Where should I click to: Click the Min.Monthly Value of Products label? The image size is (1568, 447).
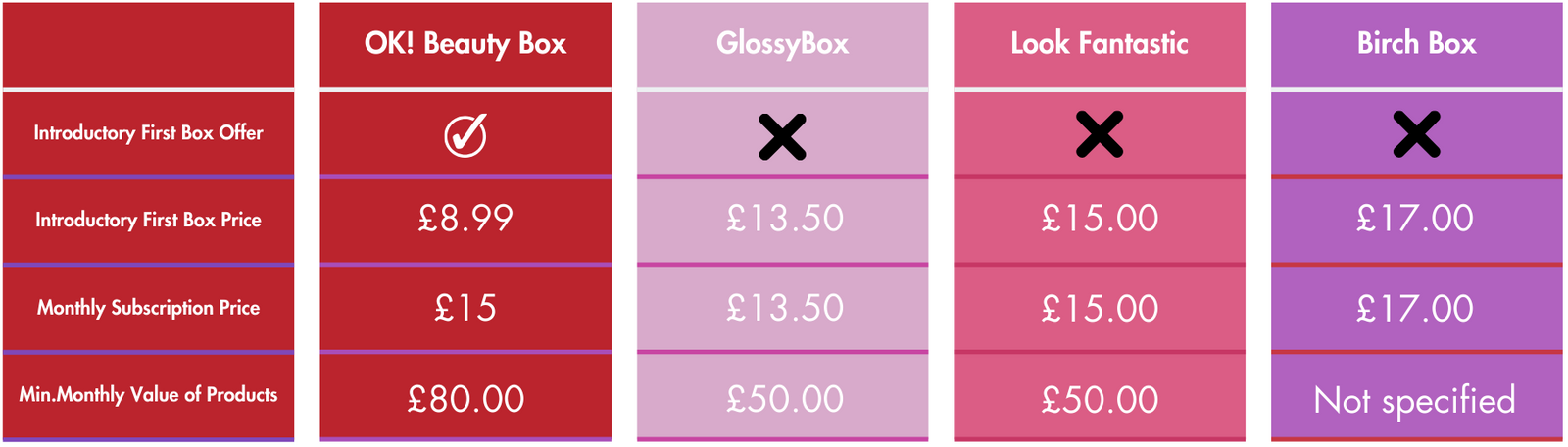(149, 395)
